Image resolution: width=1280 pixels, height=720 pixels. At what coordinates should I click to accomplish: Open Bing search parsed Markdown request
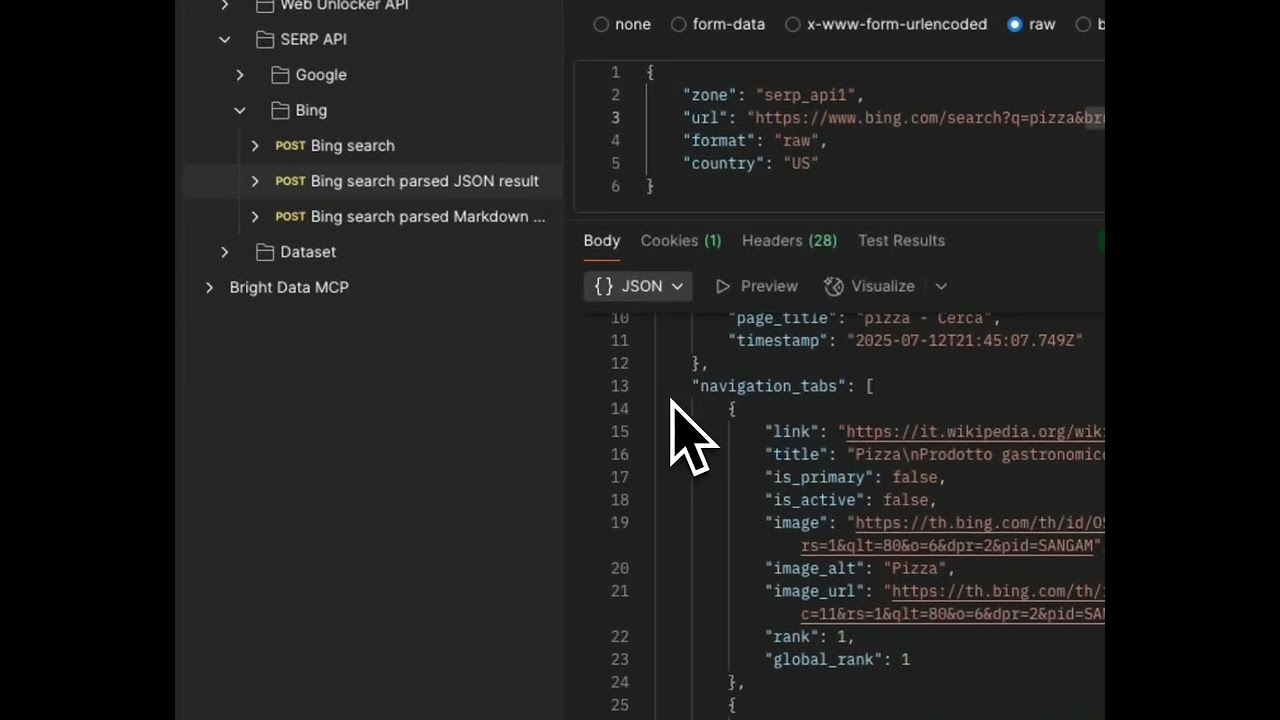click(x=428, y=217)
